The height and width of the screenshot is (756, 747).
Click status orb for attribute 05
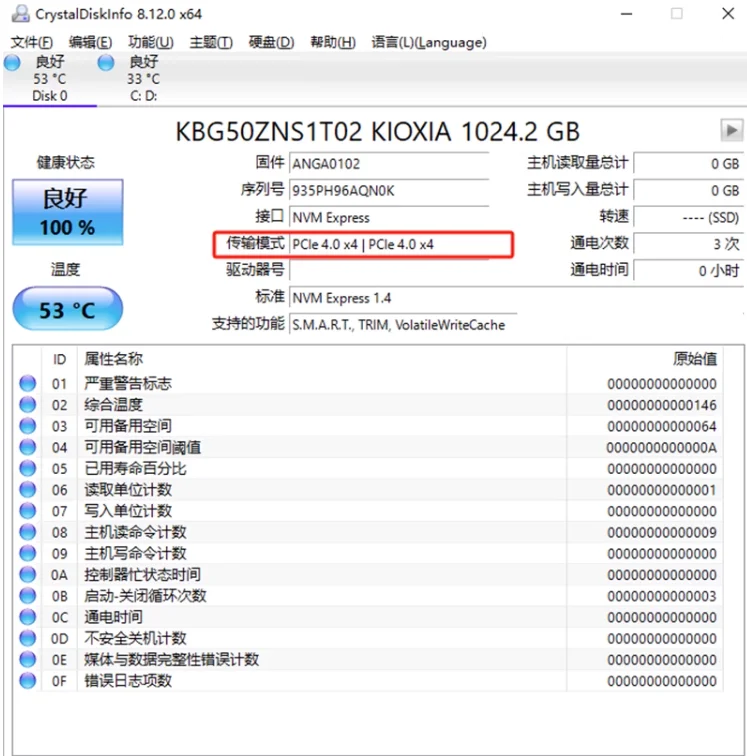pyautogui.click(x=28, y=469)
